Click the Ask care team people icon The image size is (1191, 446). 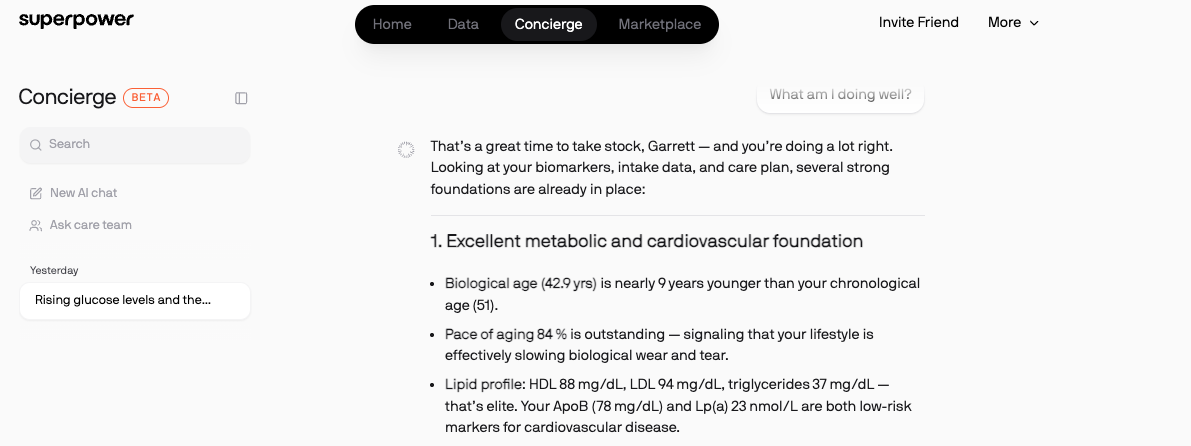(36, 226)
